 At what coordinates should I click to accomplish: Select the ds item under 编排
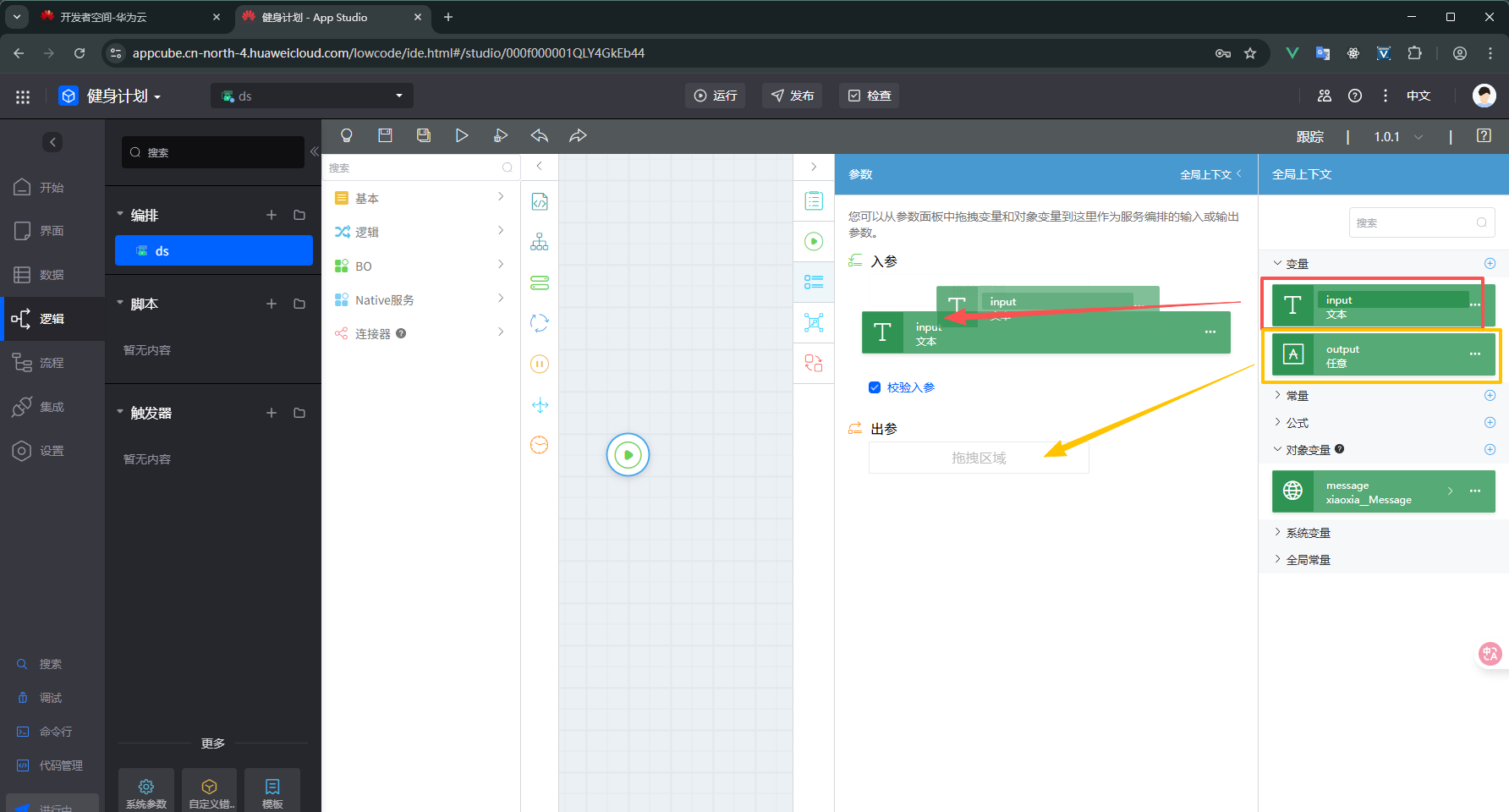tap(214, 251)
